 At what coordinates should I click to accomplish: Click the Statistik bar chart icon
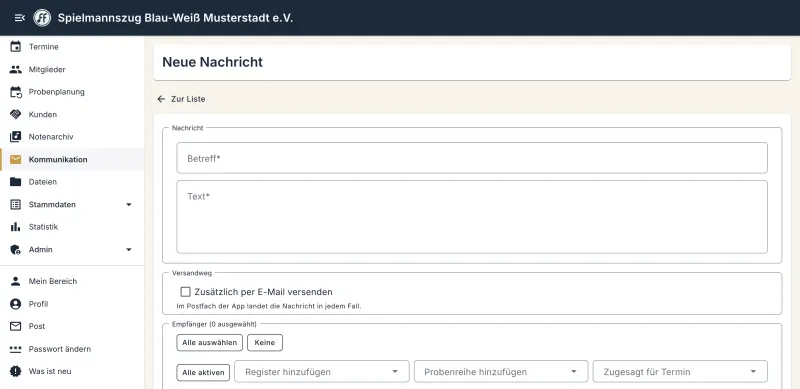click(16, 227)
